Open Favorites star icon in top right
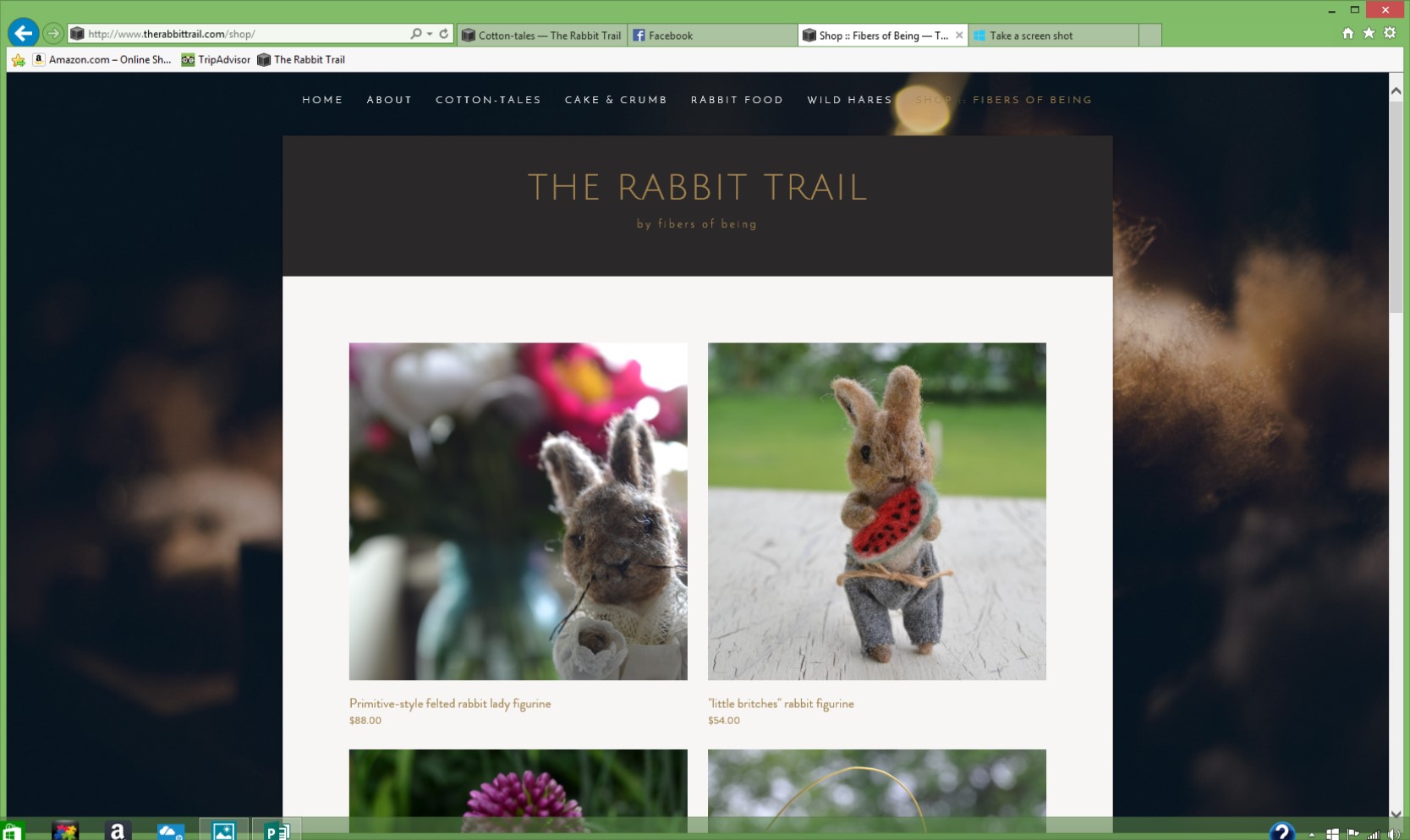1410x840 pixels. click(x=1369, y=33)
